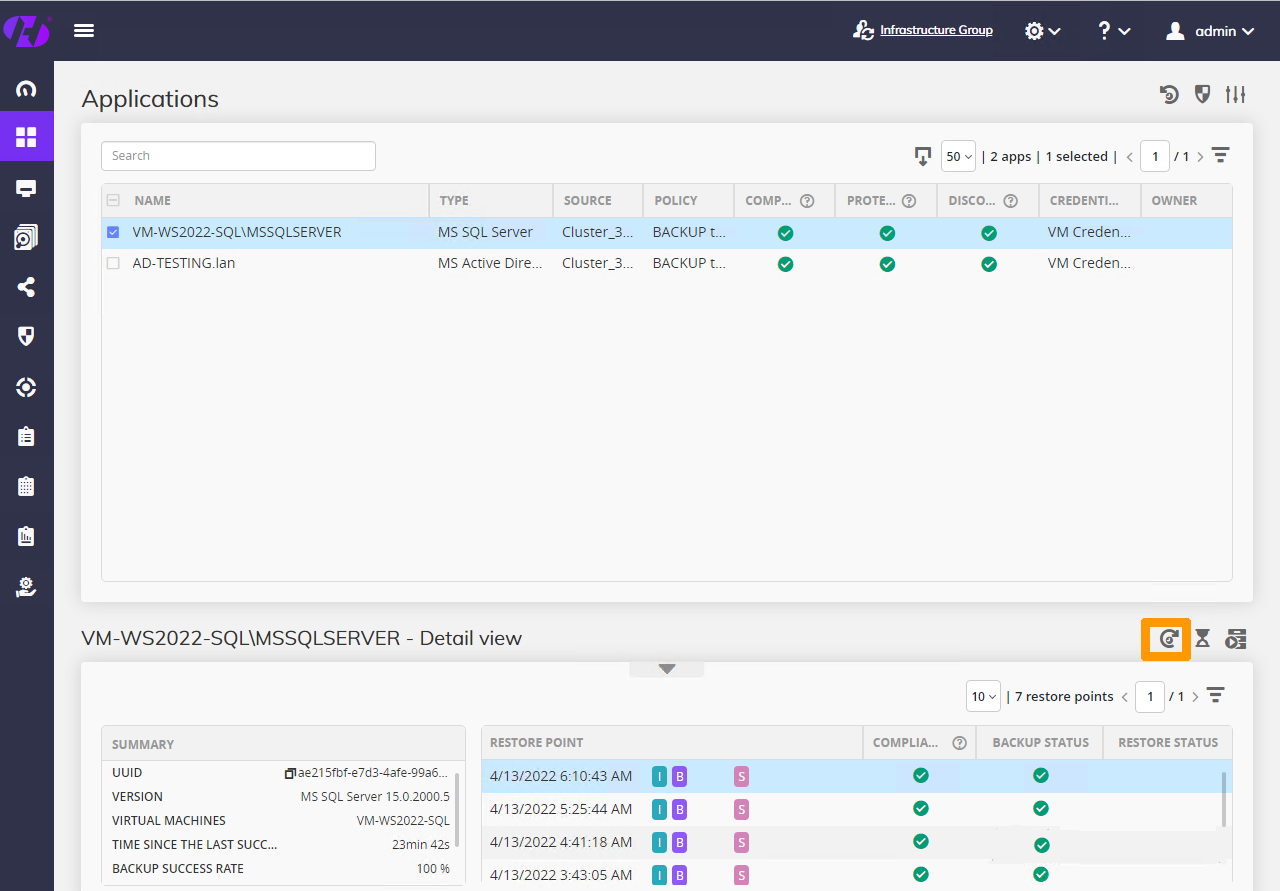Click the hourglass icon in Detail view header

coord(1201,638)
